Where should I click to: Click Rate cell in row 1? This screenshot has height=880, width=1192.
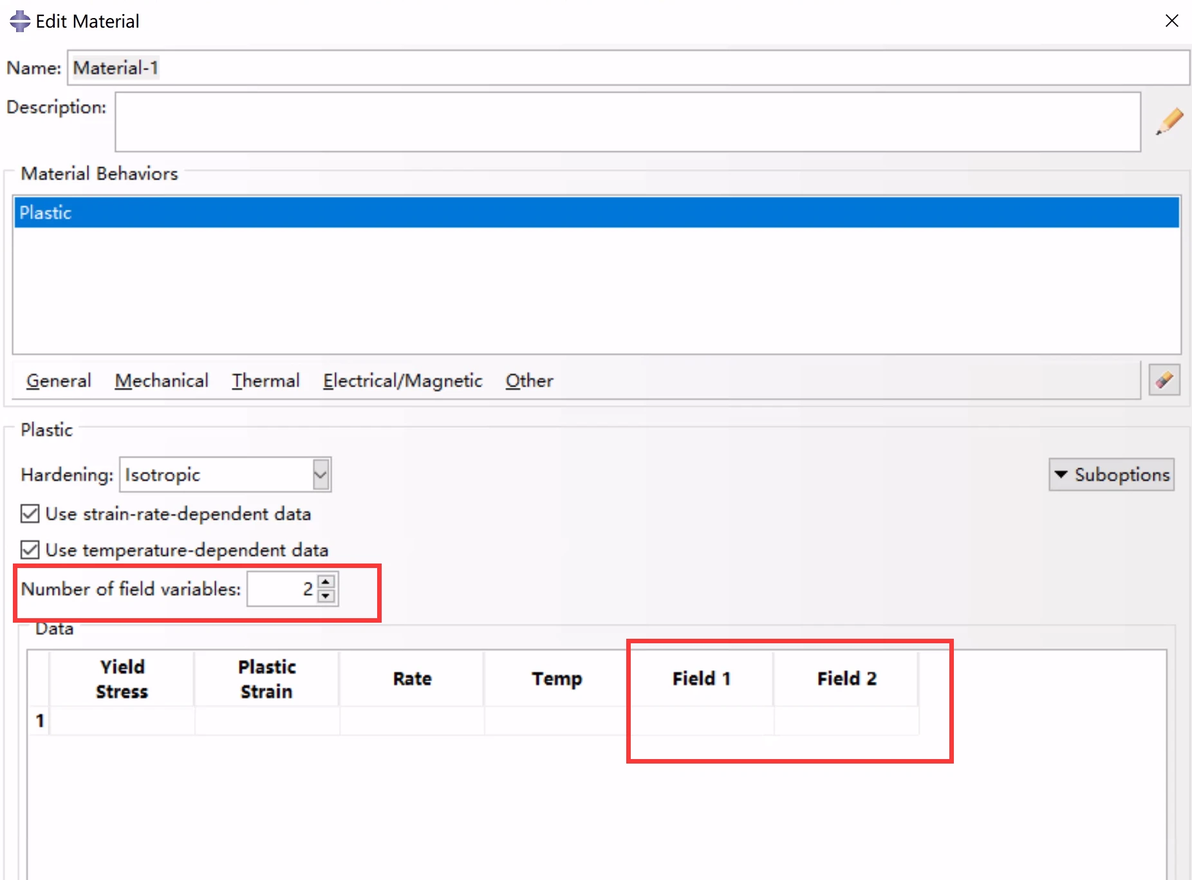pos(412,720)
